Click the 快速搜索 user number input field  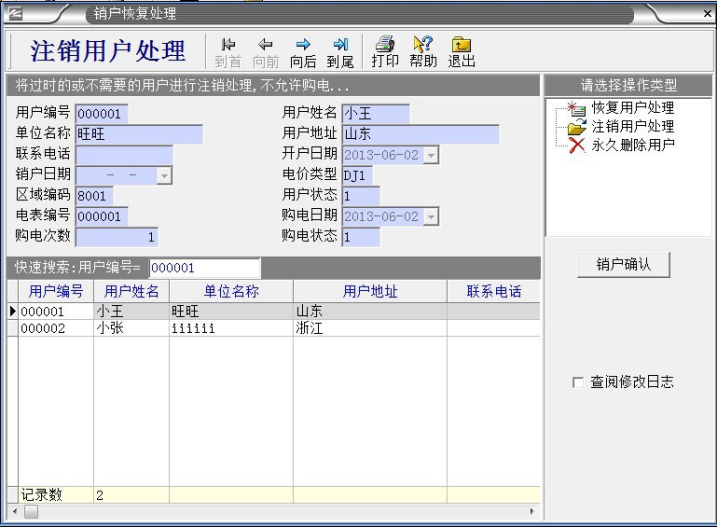(204, 268)
